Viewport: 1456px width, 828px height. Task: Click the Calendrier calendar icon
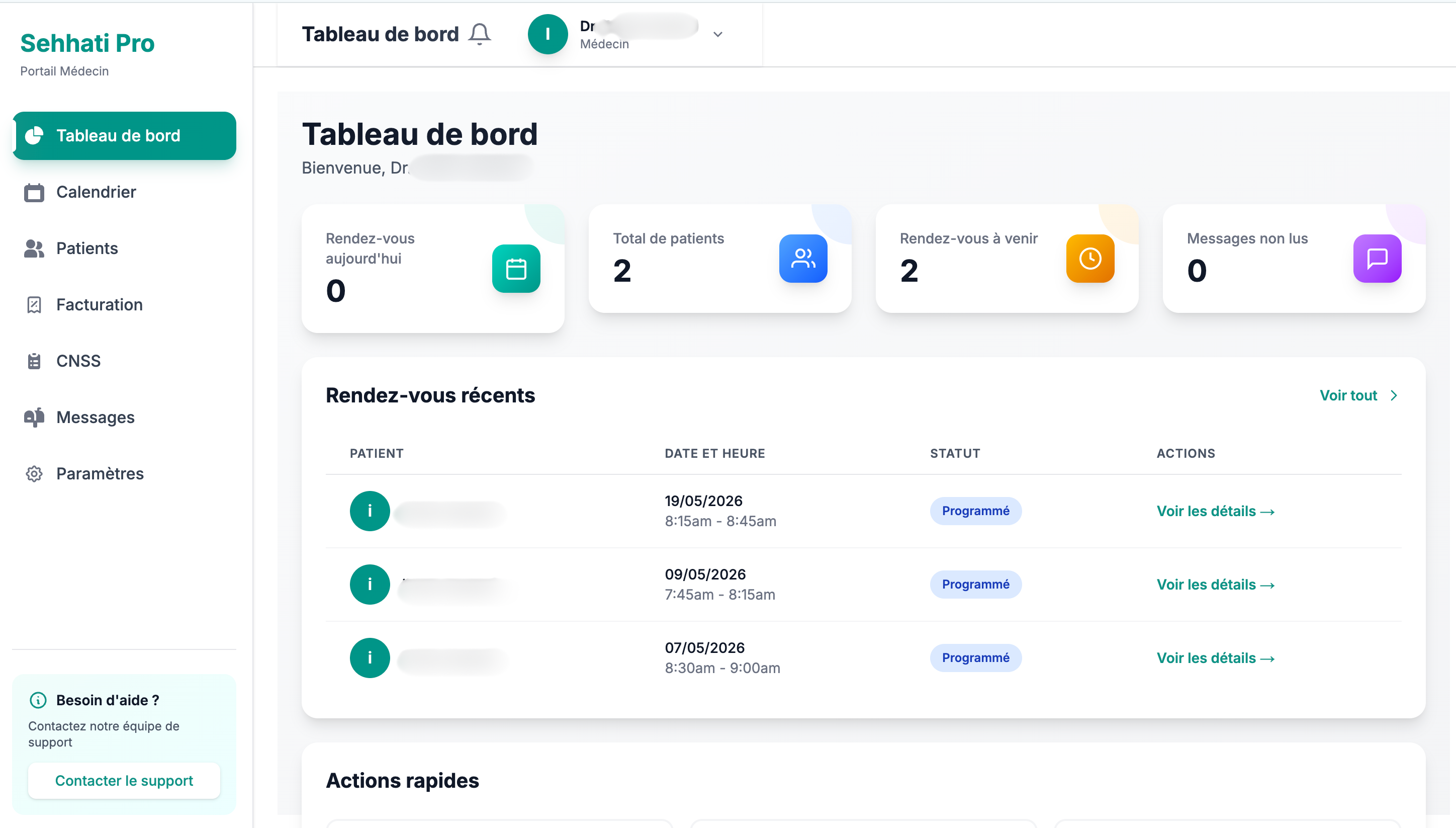coord(34,192)
